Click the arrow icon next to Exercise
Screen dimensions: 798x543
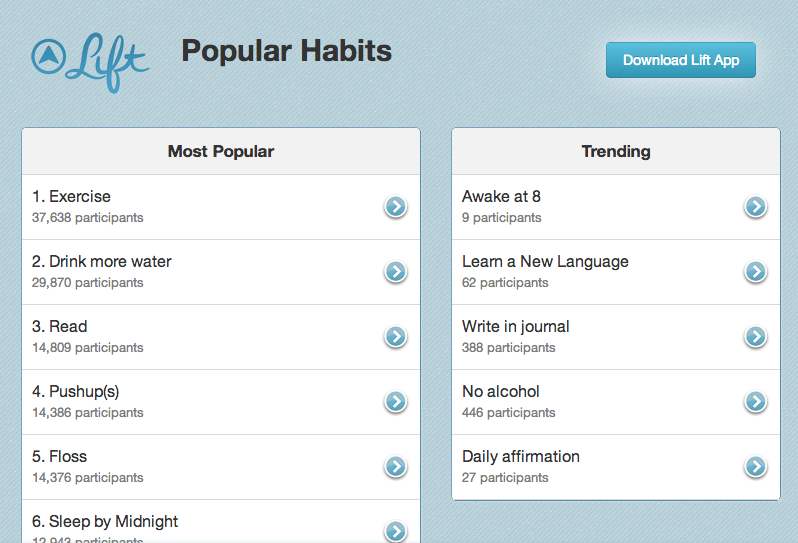pyautogui.click(x=396, y=207)
